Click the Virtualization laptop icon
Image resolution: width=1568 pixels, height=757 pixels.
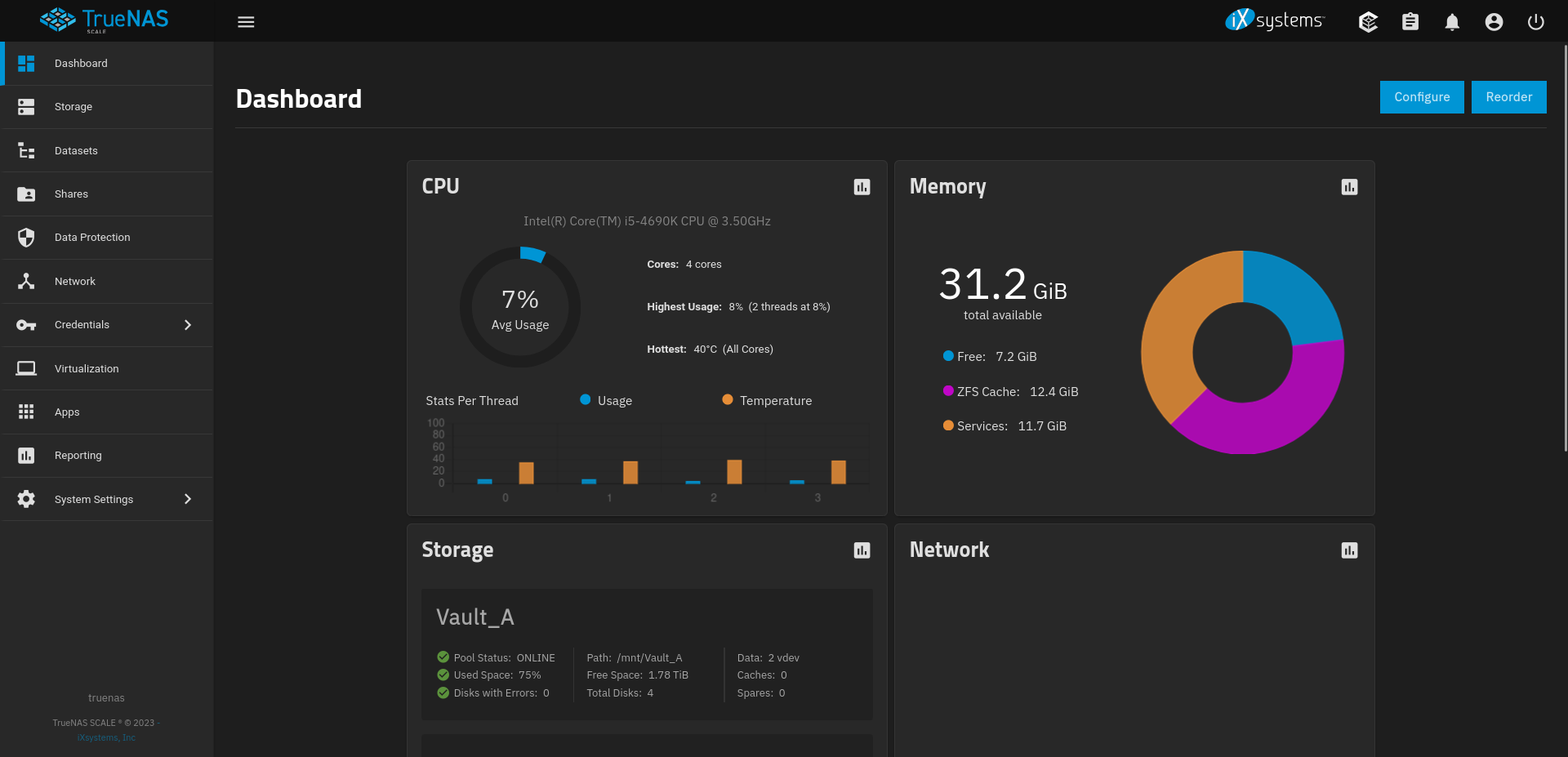(26, 368)
